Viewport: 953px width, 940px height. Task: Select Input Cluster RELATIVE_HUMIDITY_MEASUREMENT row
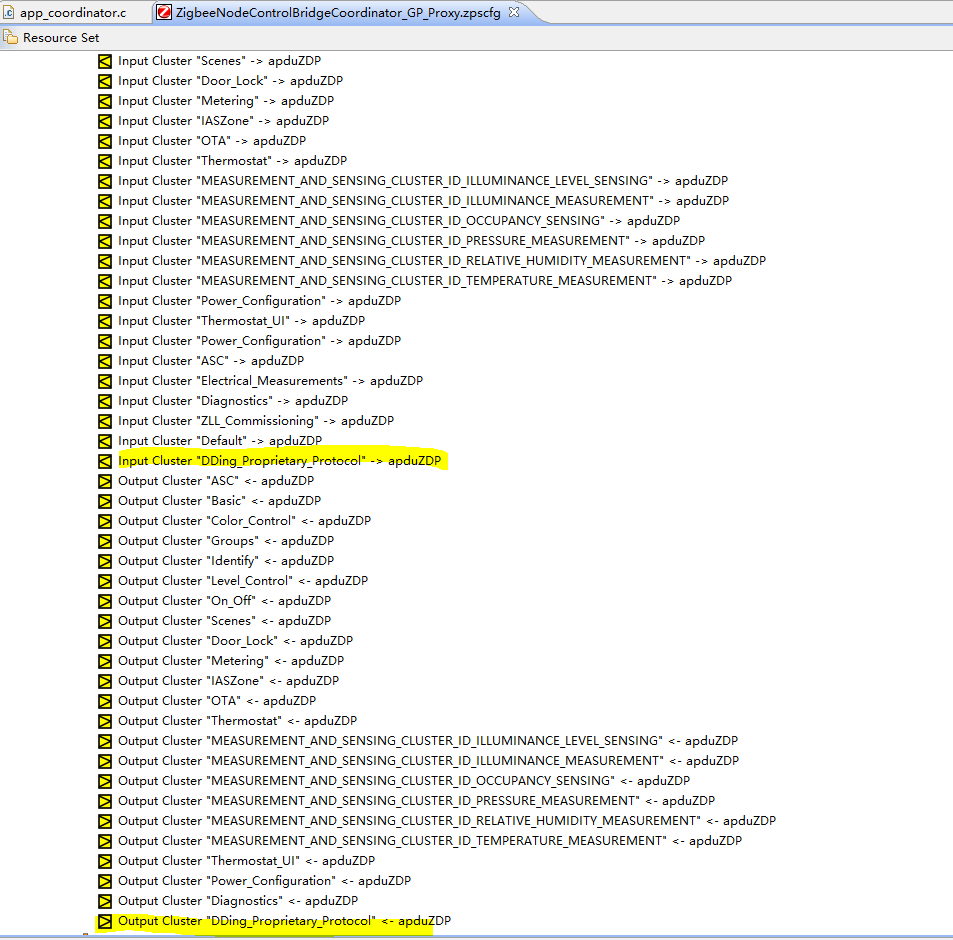tap(432, 261)
